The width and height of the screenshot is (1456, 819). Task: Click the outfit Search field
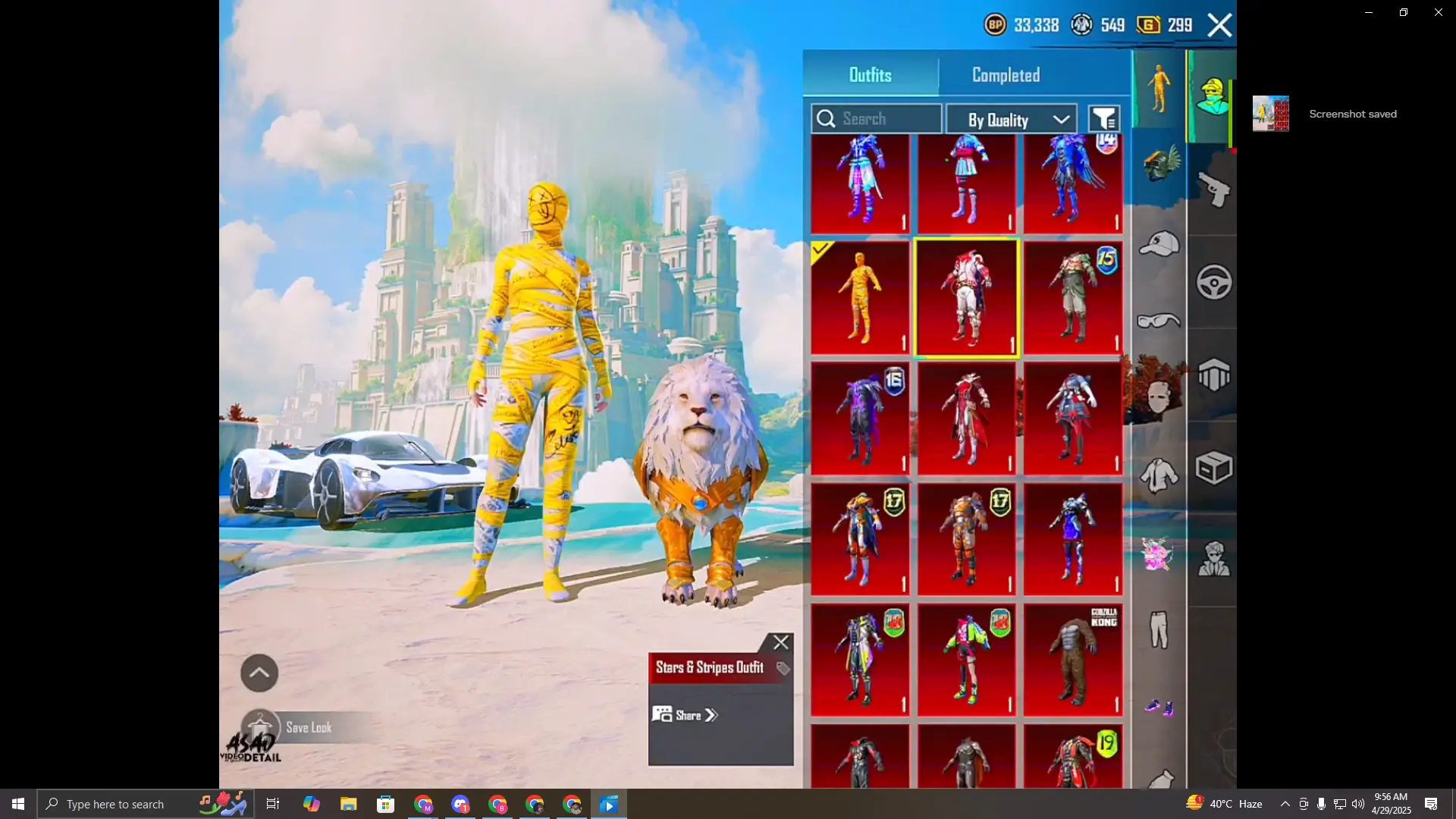pyautogui.click(x=877, y=119)
